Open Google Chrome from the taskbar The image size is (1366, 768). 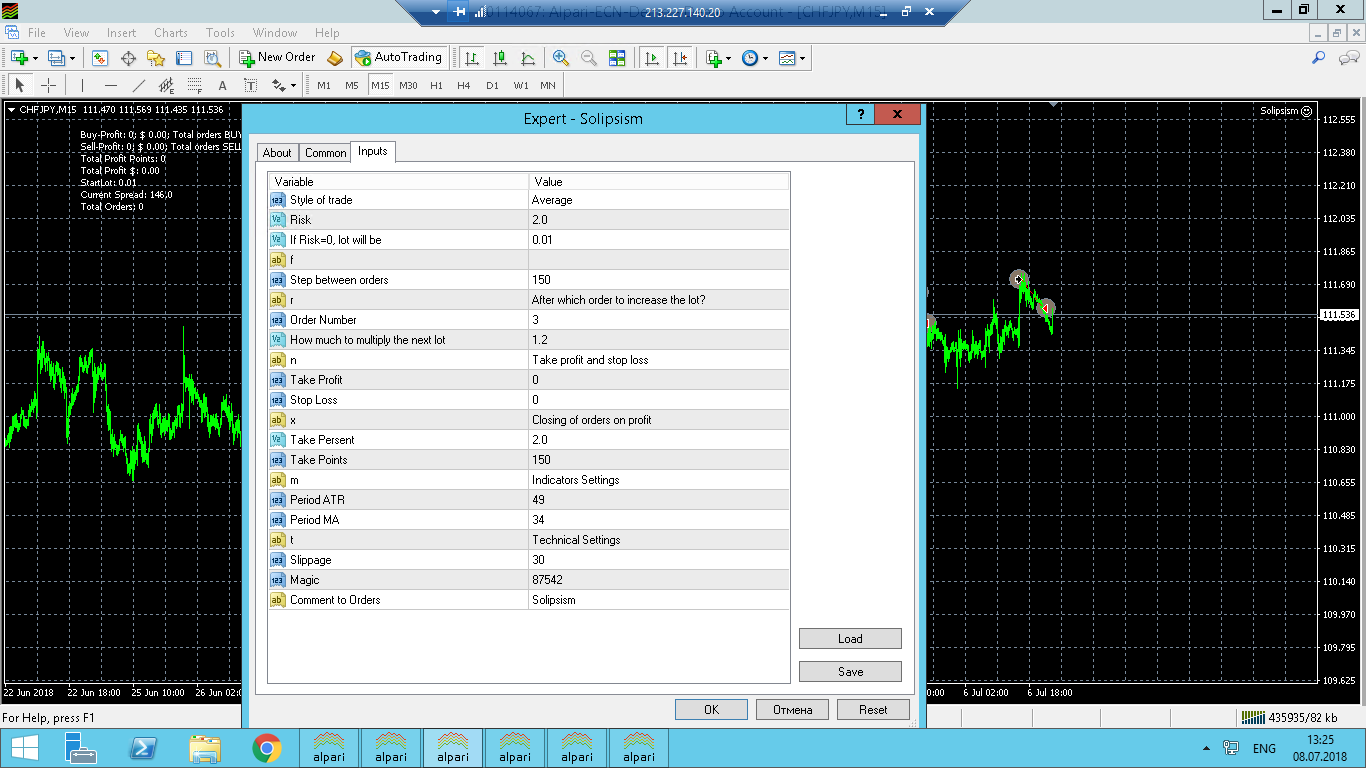click(266, 748)
